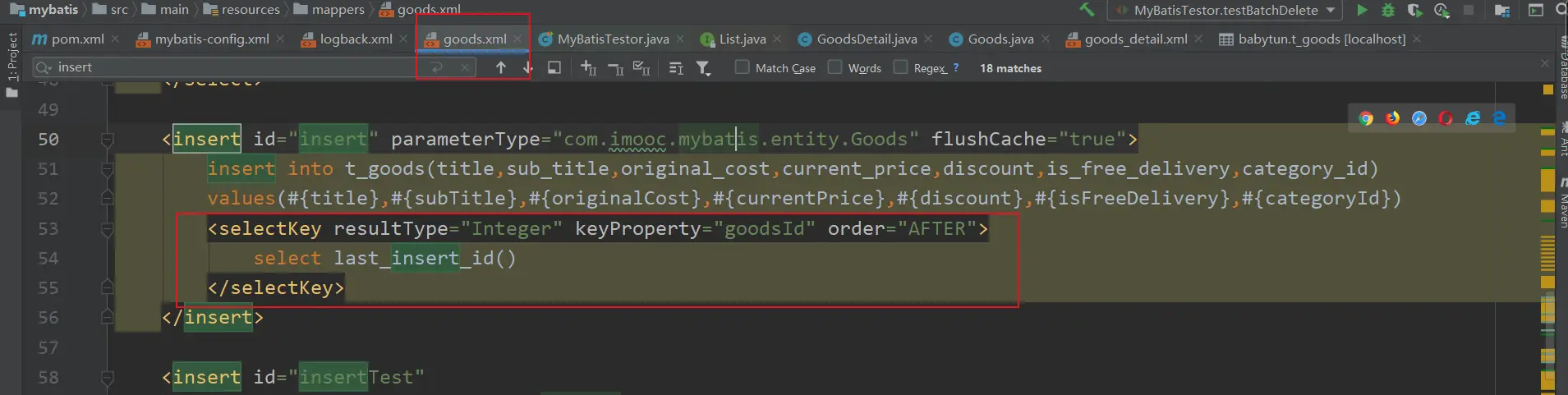
Task: Switch to the MyBatisTestor.java tab
Action: click(612, 39)
